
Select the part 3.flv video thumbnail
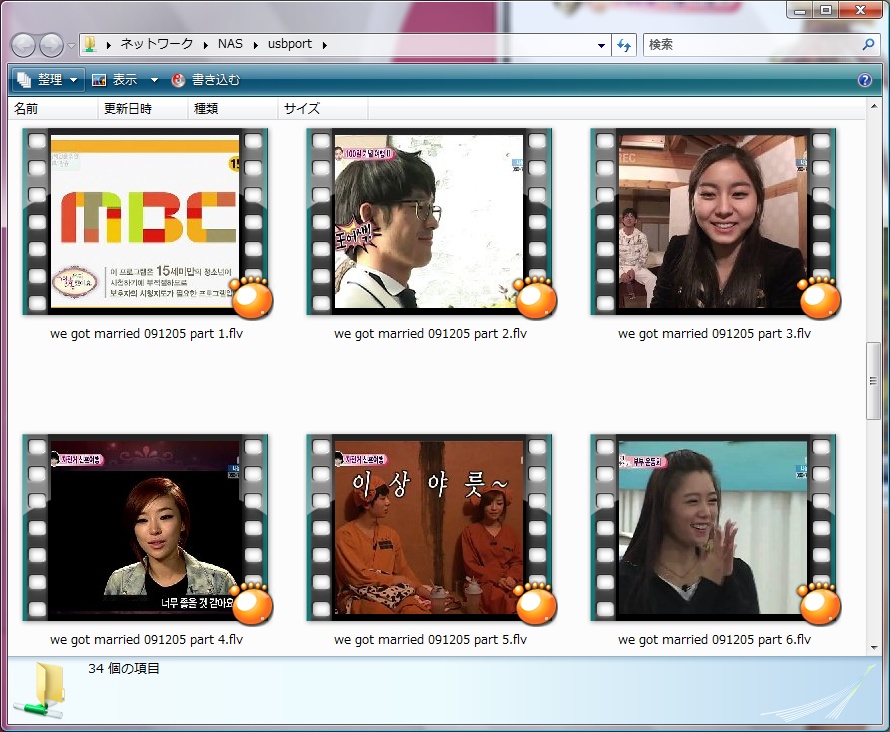(713, 221)
